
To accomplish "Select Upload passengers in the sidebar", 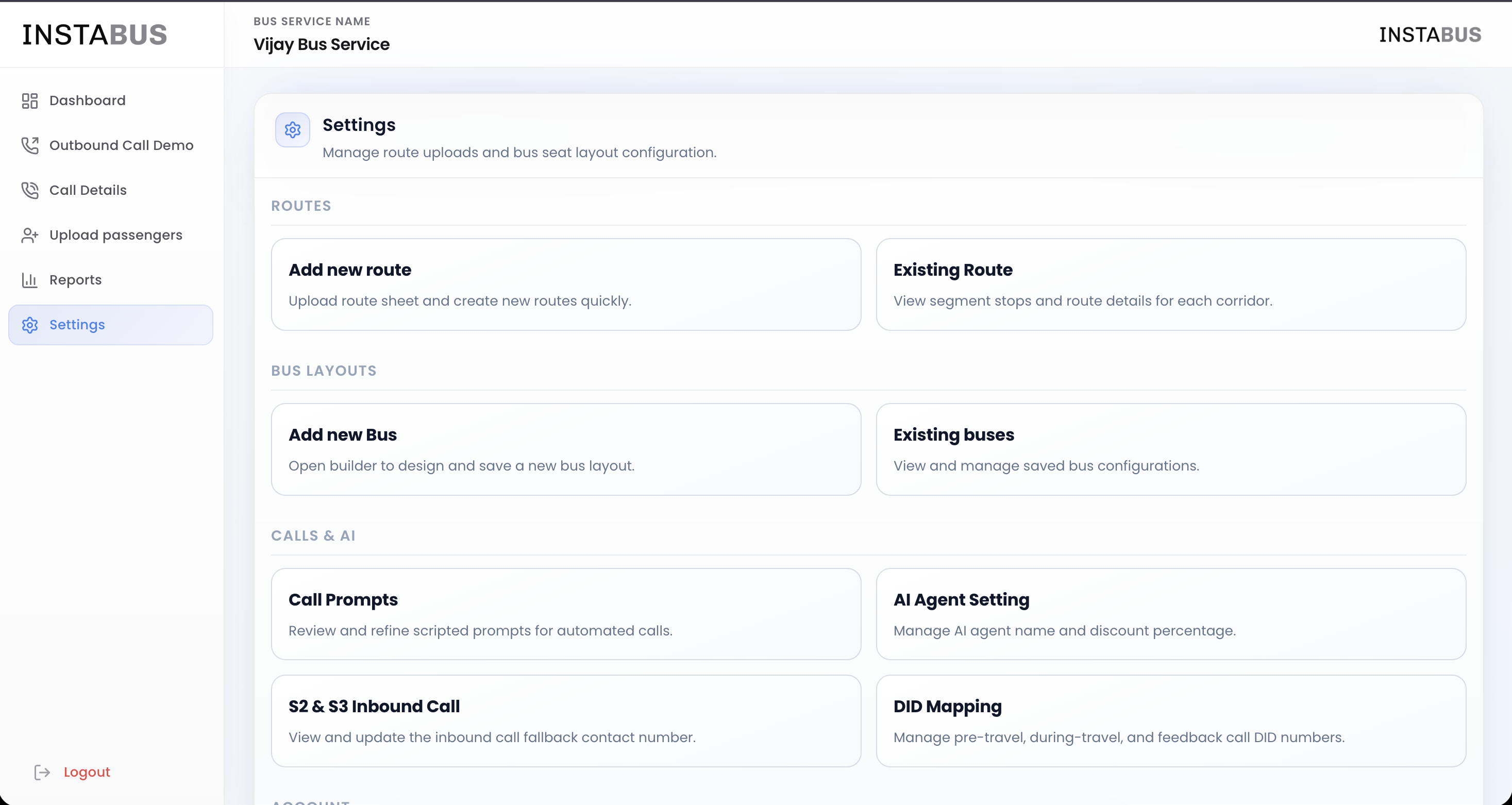I will click(x=111, y=236).
